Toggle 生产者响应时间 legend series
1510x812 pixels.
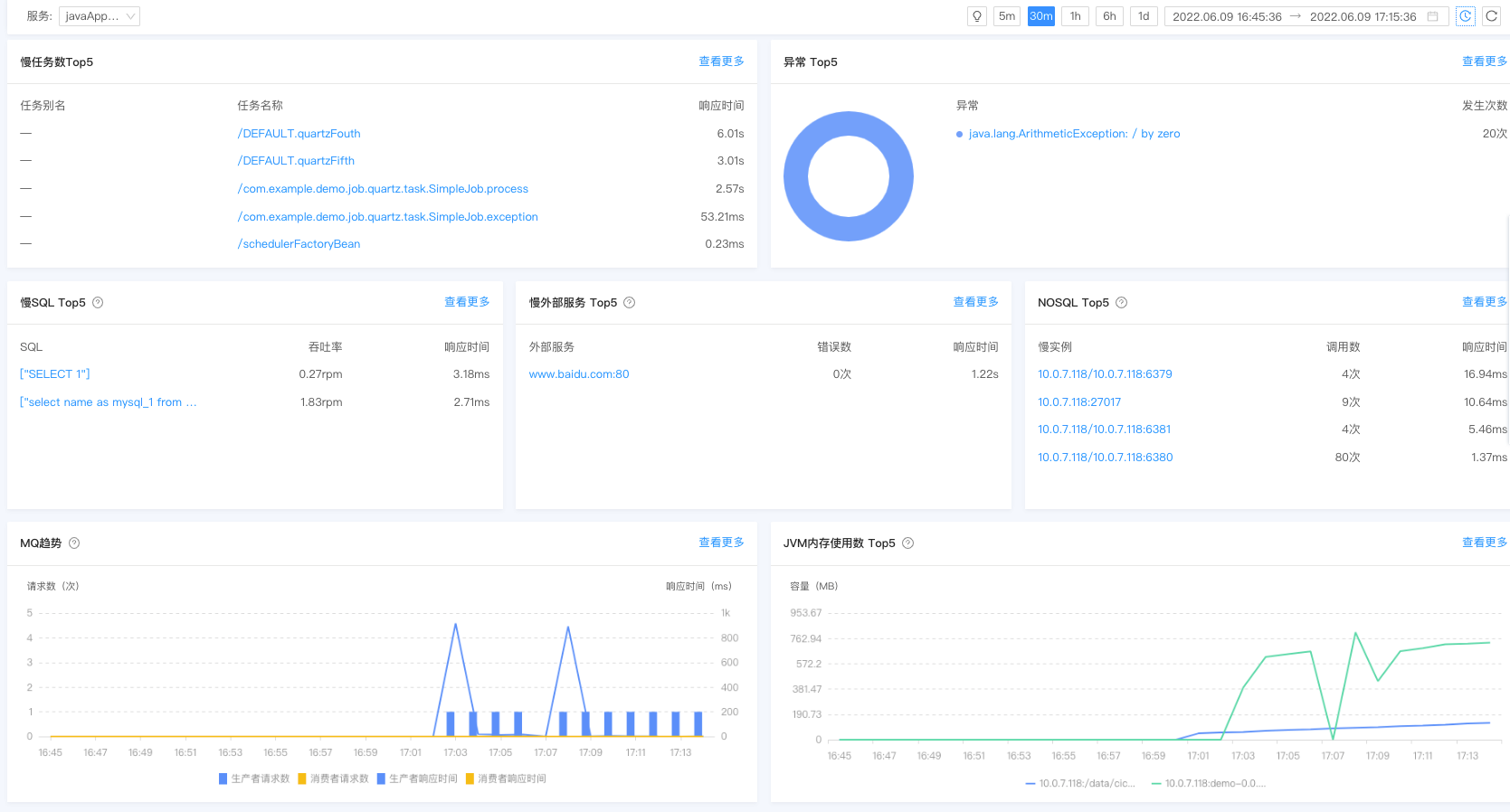(x=417, y=779)
